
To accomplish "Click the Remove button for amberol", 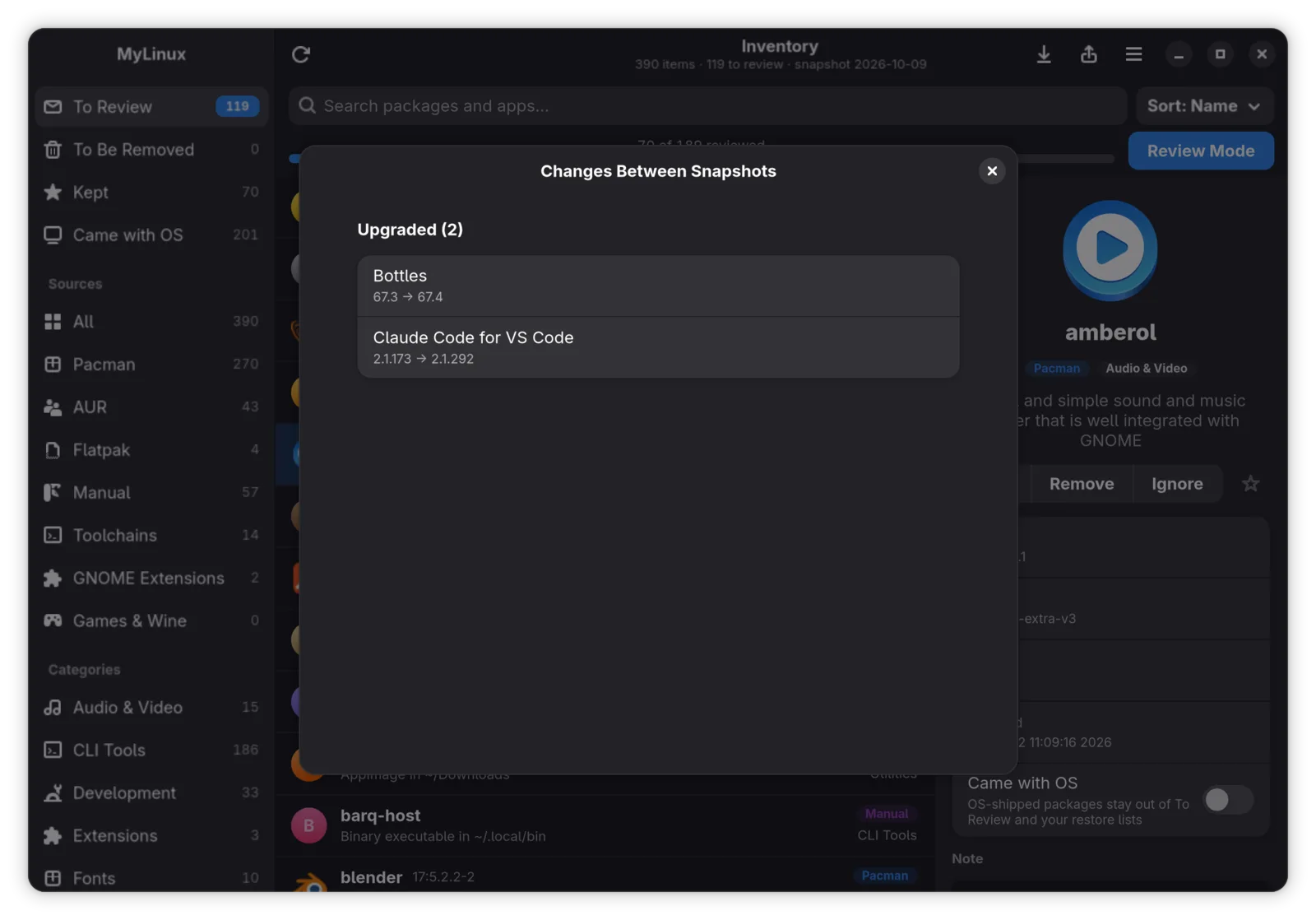I will tap(1081, 485).
